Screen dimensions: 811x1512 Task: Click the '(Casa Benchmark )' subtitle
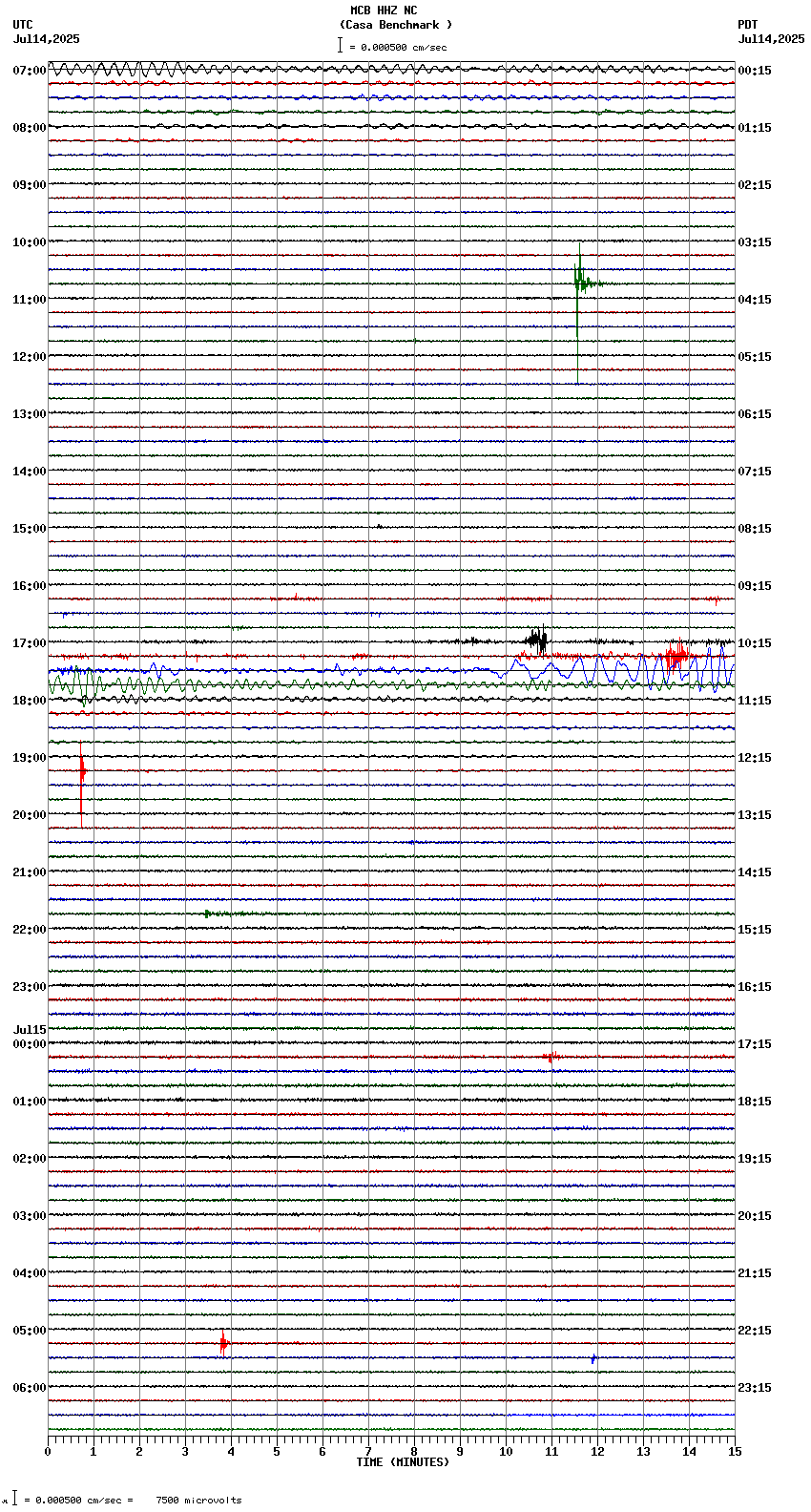click(396, 25)
